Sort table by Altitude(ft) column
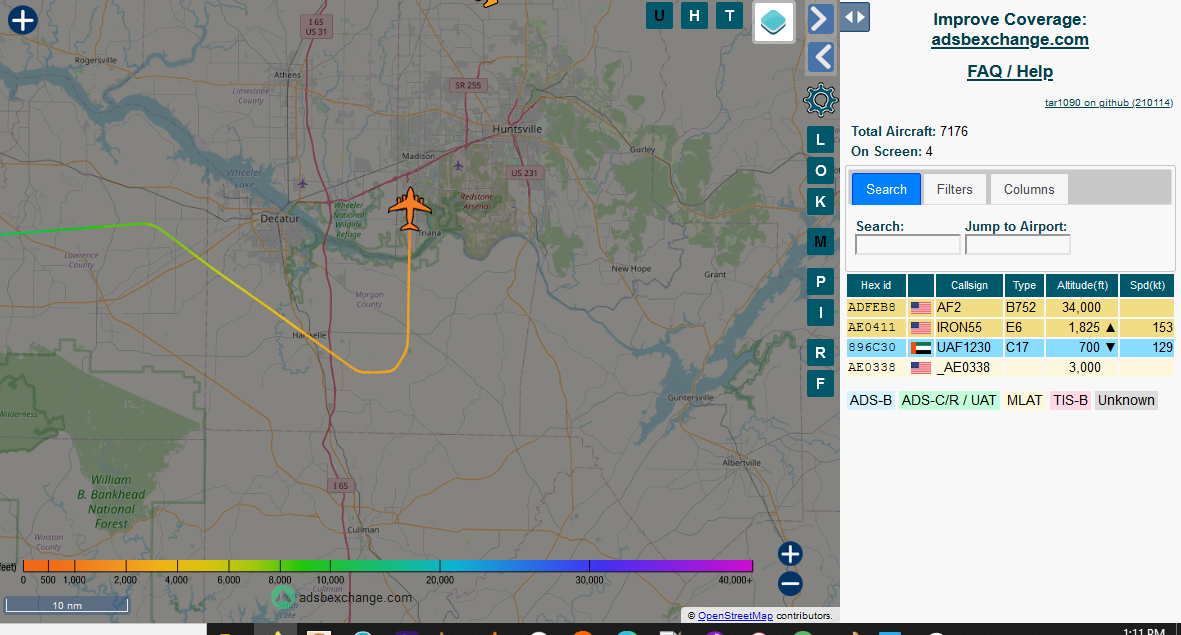 [x=1082, y=285]
